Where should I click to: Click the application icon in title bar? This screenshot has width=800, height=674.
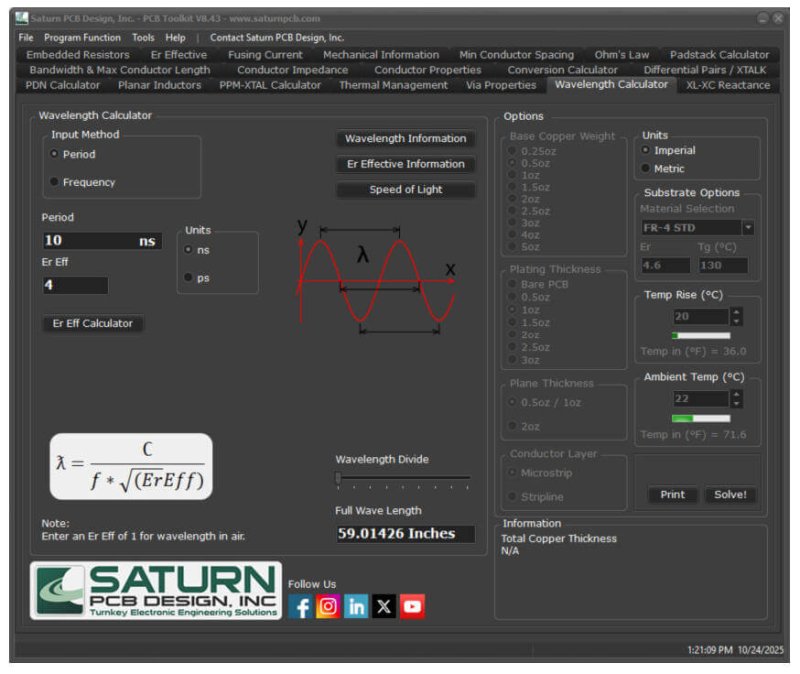click(x=21, y=18)
